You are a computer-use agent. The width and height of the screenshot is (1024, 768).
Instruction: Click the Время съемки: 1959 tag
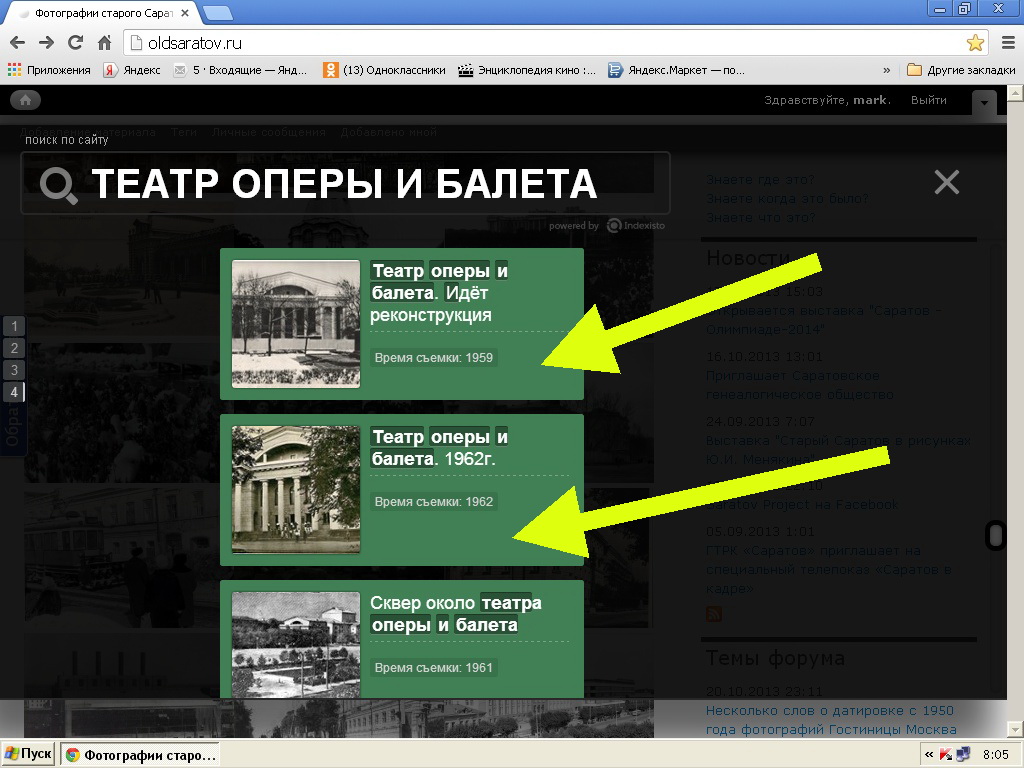[x=434, y=358]
